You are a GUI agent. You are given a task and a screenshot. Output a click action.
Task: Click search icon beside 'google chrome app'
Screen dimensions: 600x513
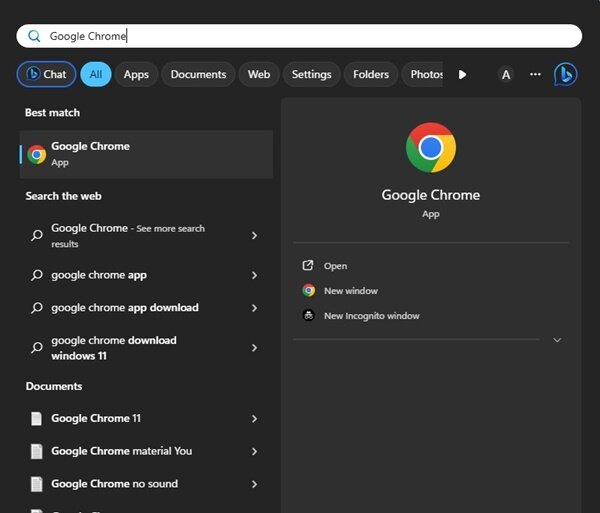coord(37,275)
